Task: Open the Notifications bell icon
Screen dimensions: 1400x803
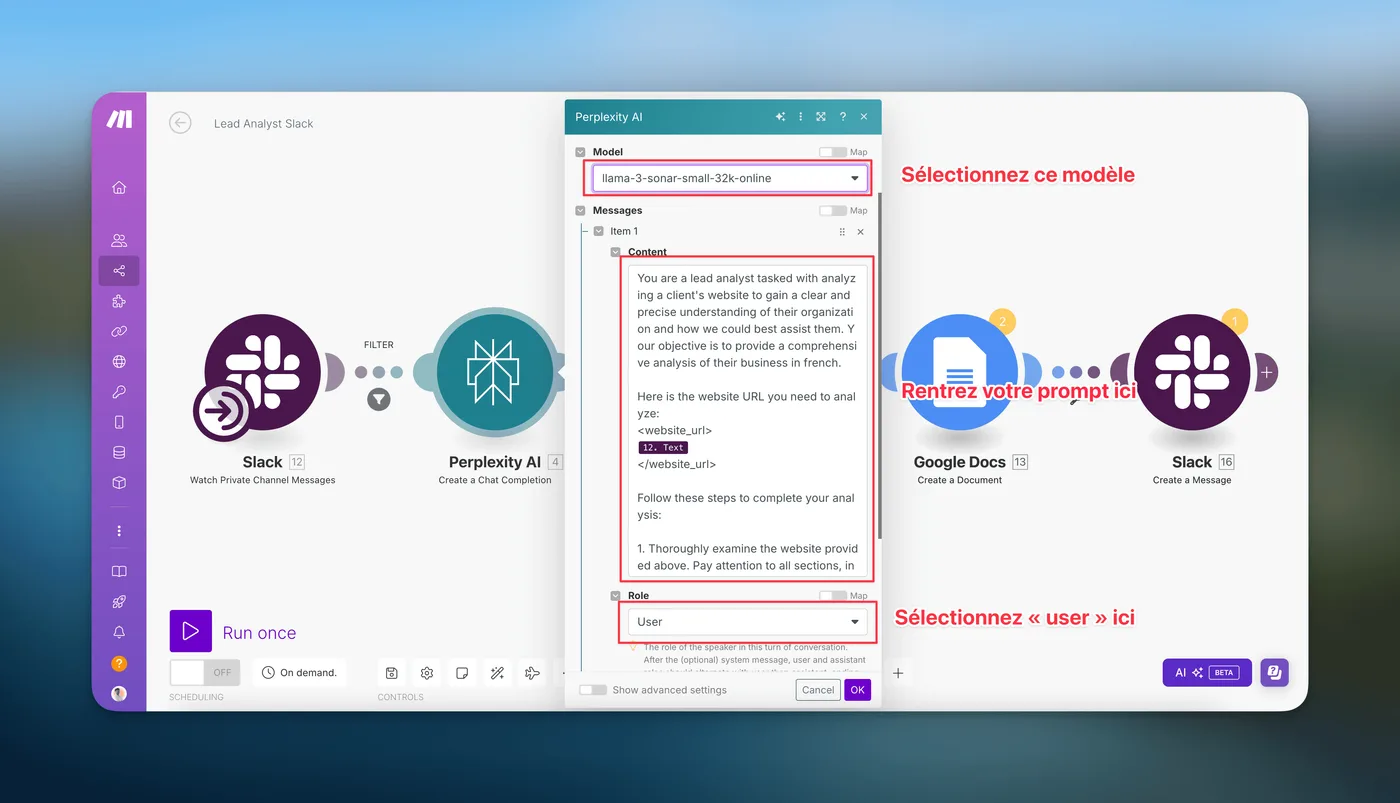Action: coord(119,632)
